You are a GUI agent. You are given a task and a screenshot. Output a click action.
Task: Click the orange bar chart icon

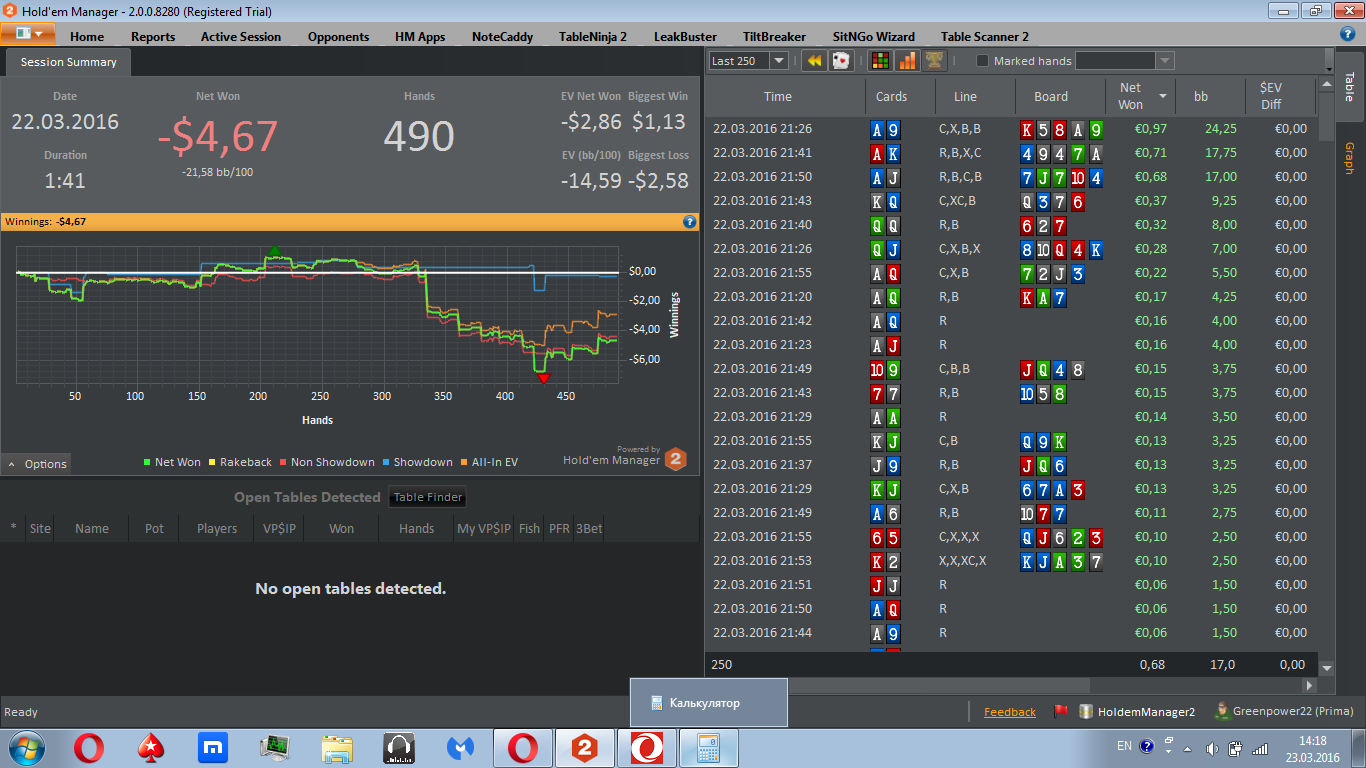click(x=907, y=61)
